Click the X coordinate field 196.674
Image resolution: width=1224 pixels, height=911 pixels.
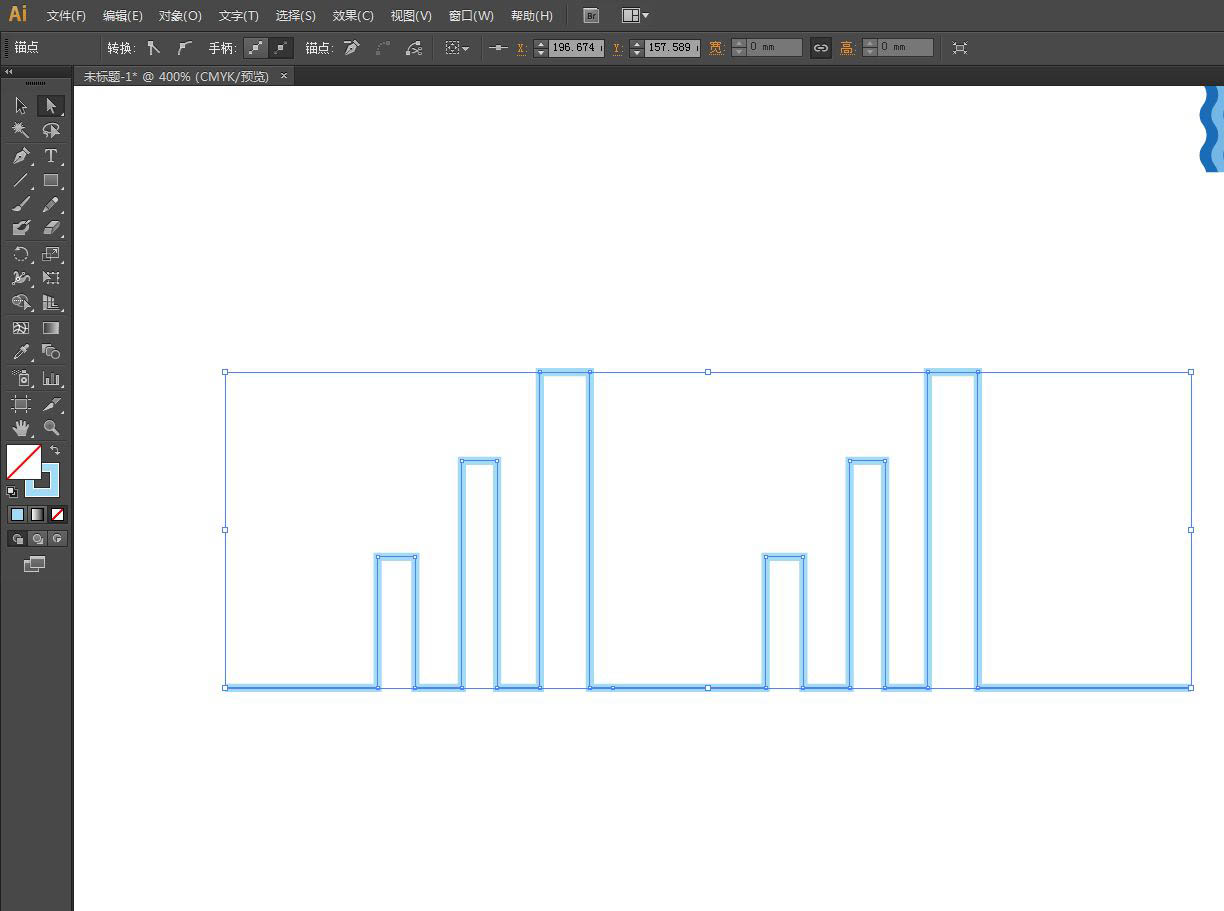(x=576, y=48)
